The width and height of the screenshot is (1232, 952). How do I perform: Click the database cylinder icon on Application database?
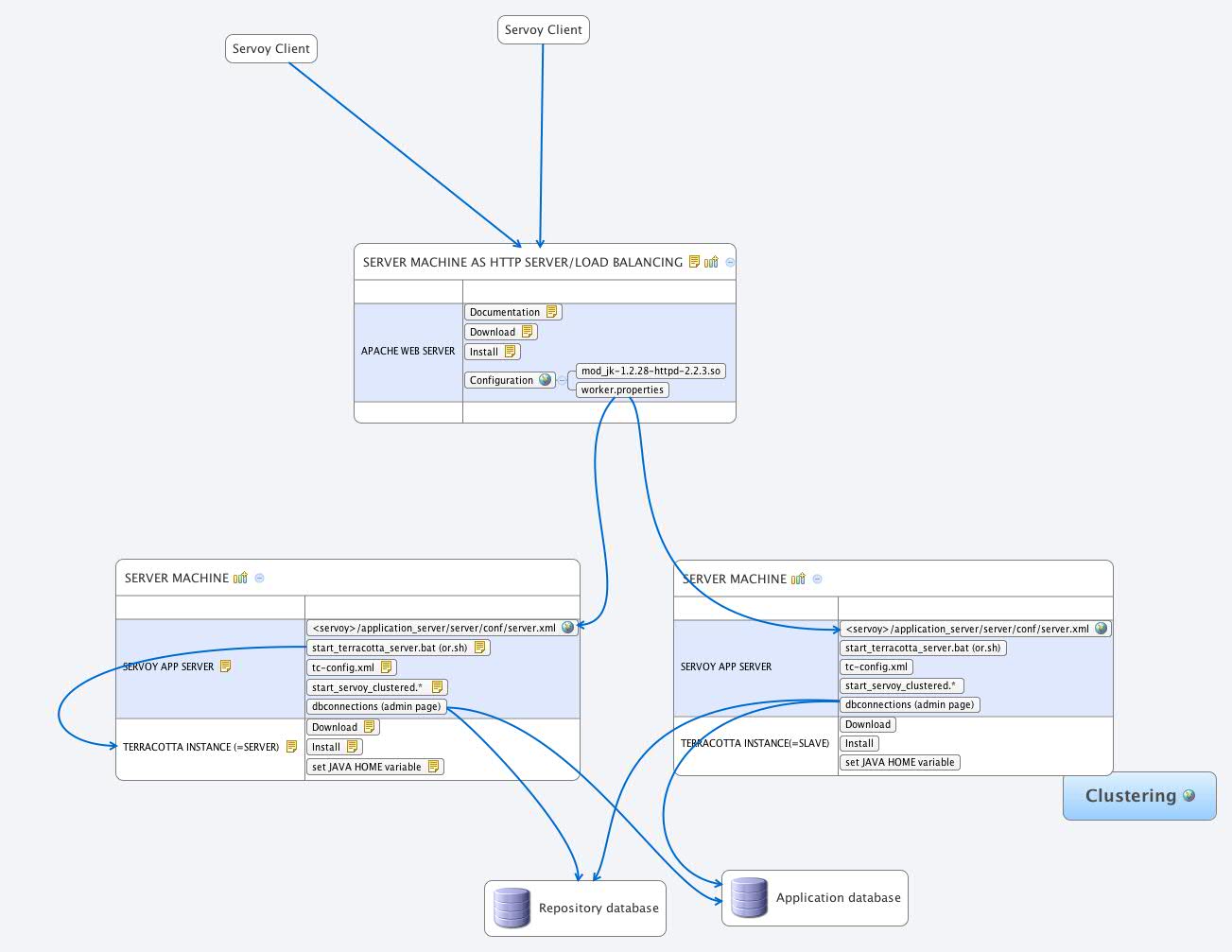749,897
